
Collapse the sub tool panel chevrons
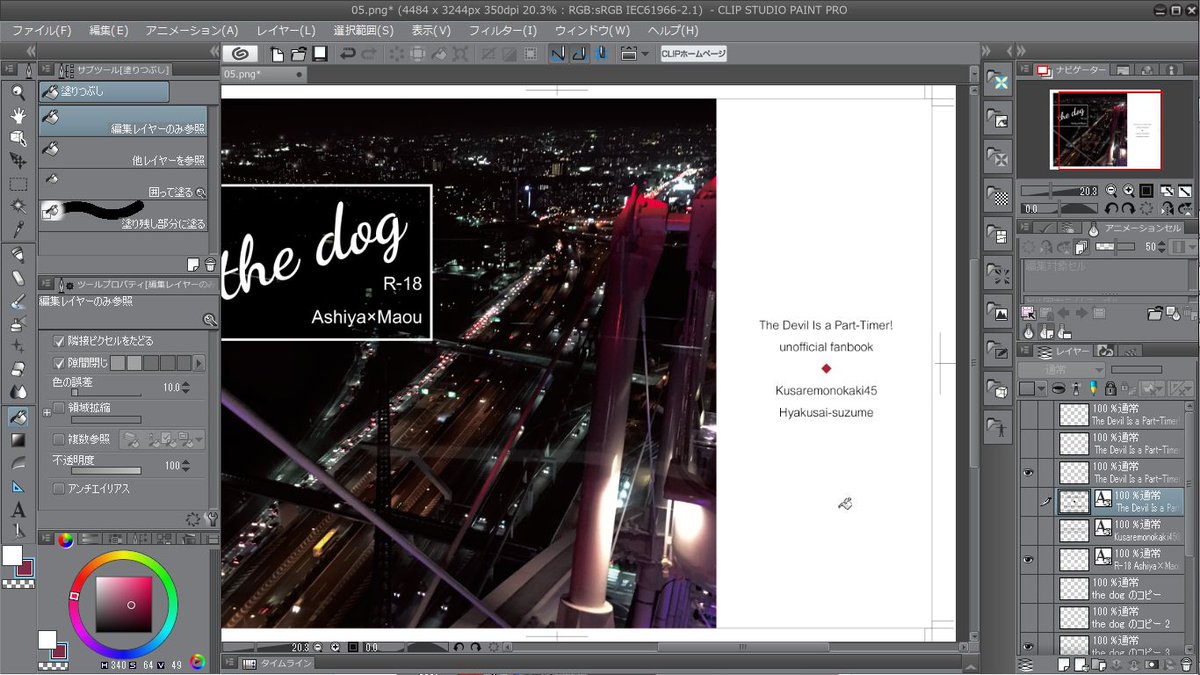click(x=213, y=52)
